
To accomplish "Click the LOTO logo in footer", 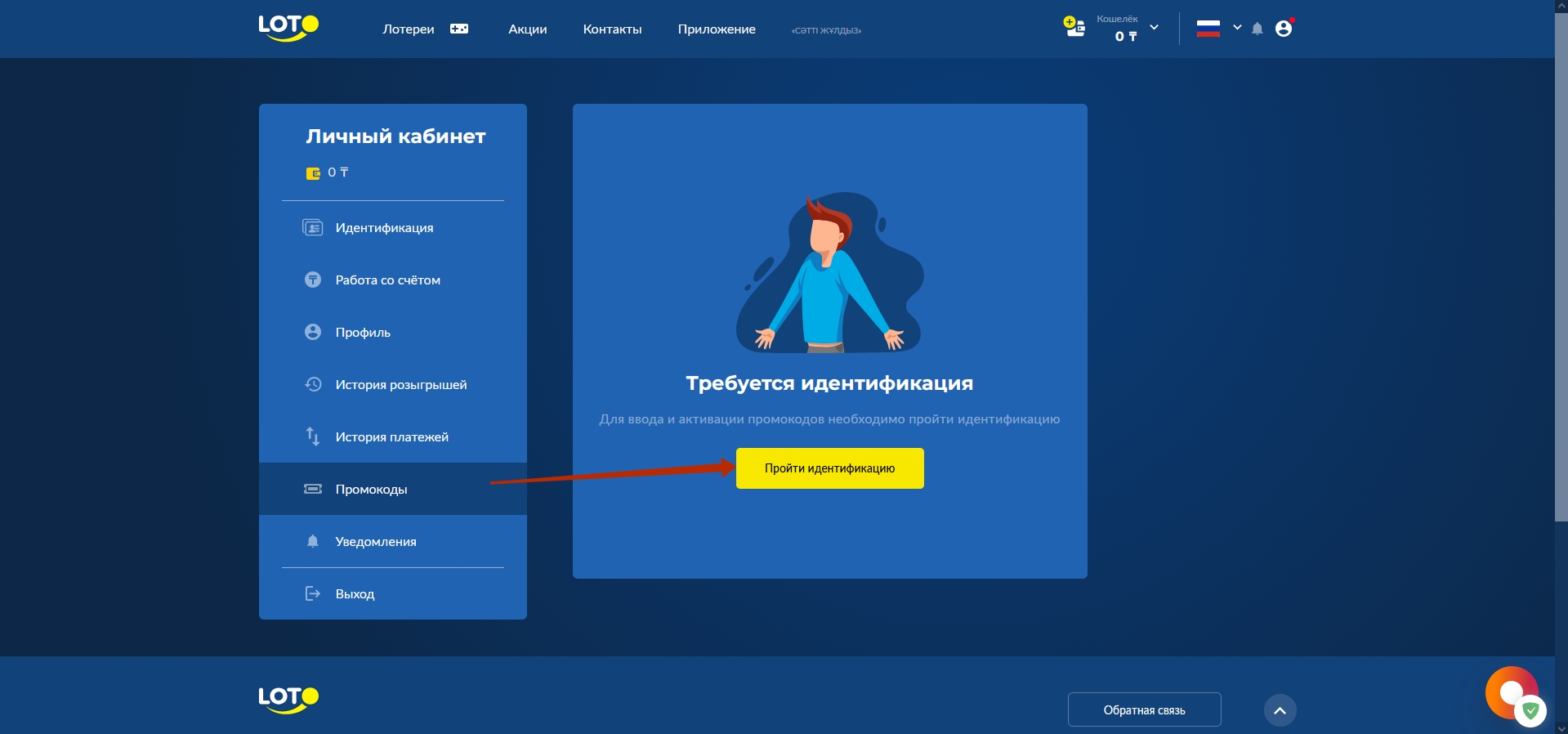I will (288, 699).
